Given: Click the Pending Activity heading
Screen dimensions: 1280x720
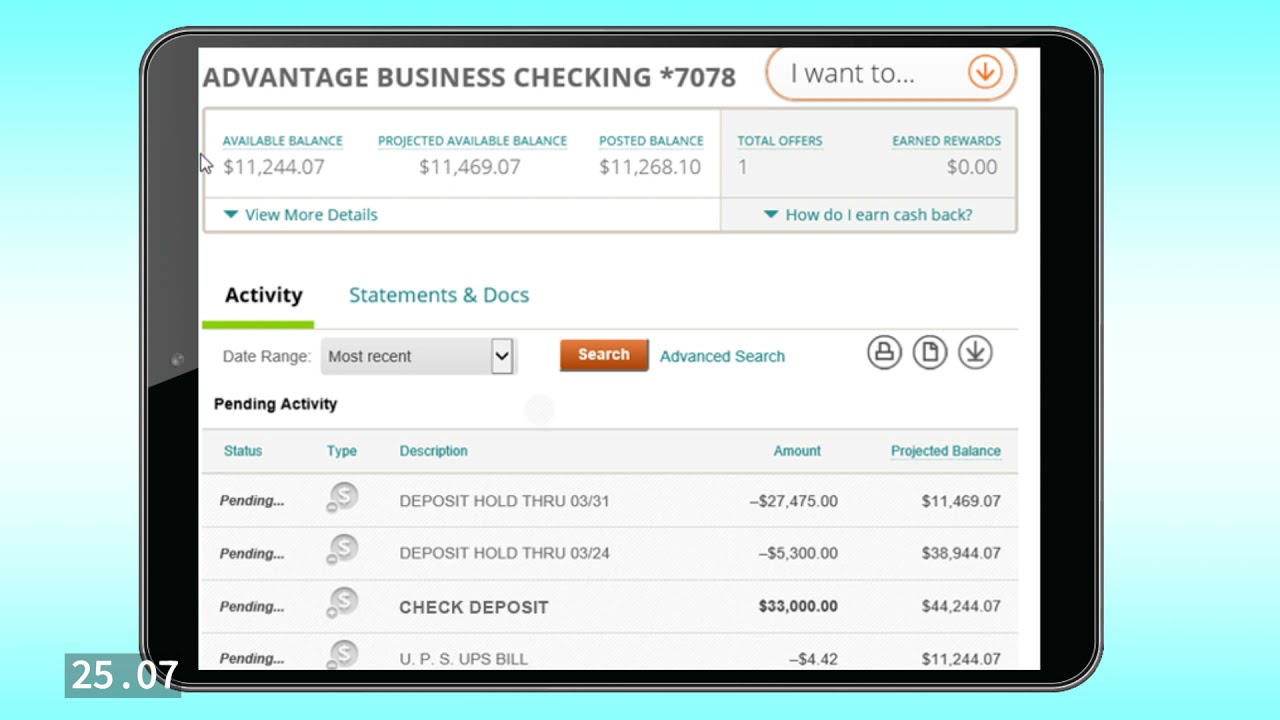Looking at the screenshot, I should [276, 404].
